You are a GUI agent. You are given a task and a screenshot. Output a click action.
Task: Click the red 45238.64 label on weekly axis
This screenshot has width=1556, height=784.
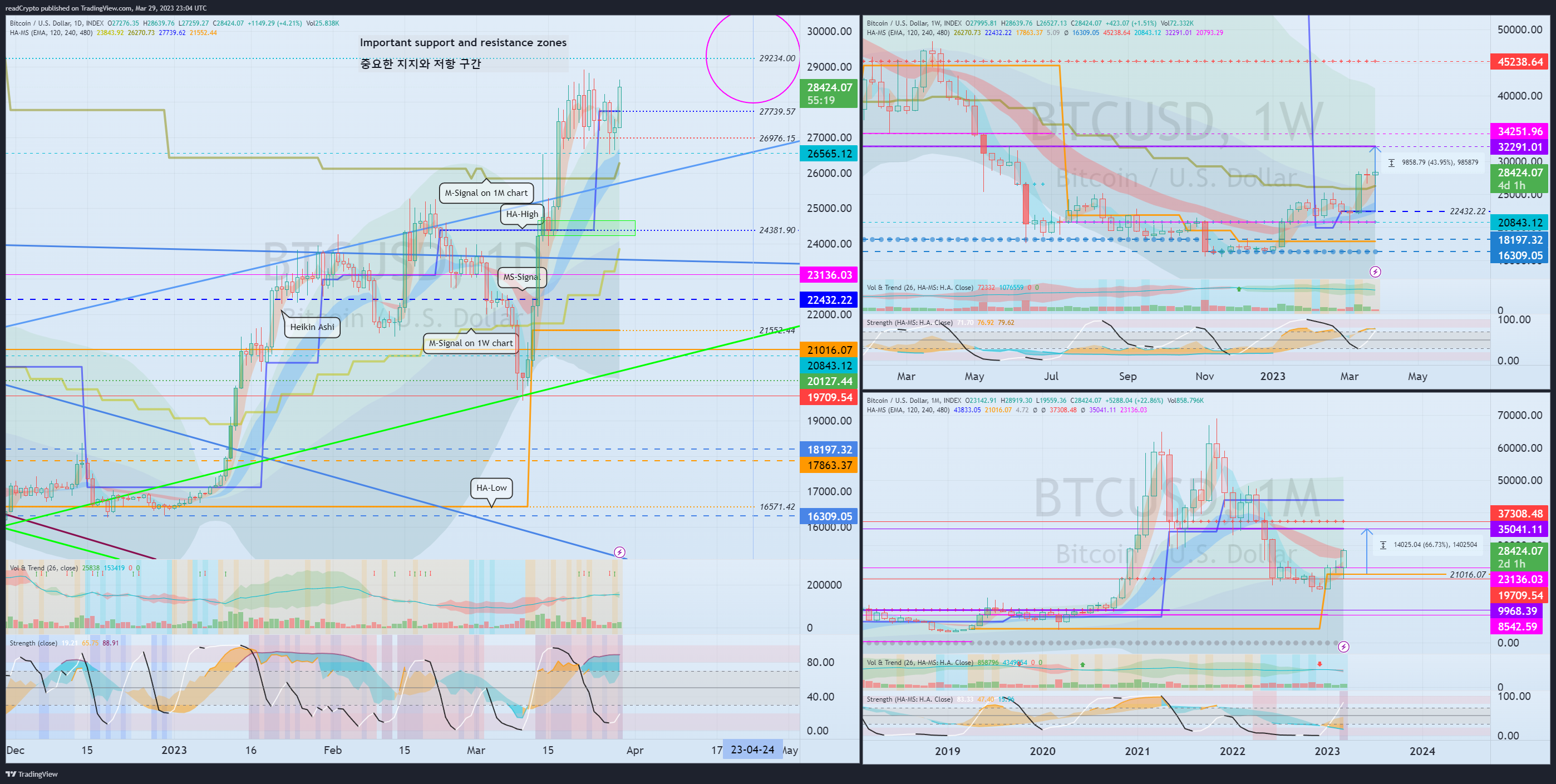(1519, 62)
